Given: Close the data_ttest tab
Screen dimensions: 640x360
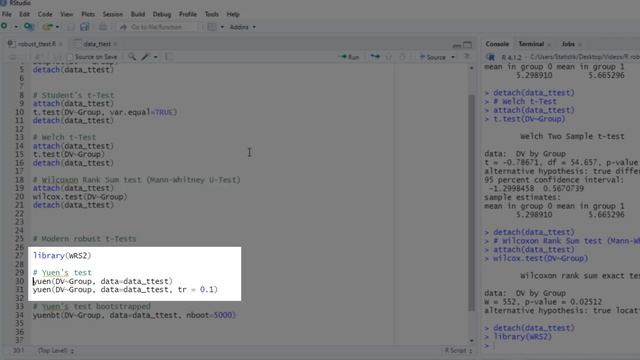Looking at the screenshot, I should pos(116,44).
